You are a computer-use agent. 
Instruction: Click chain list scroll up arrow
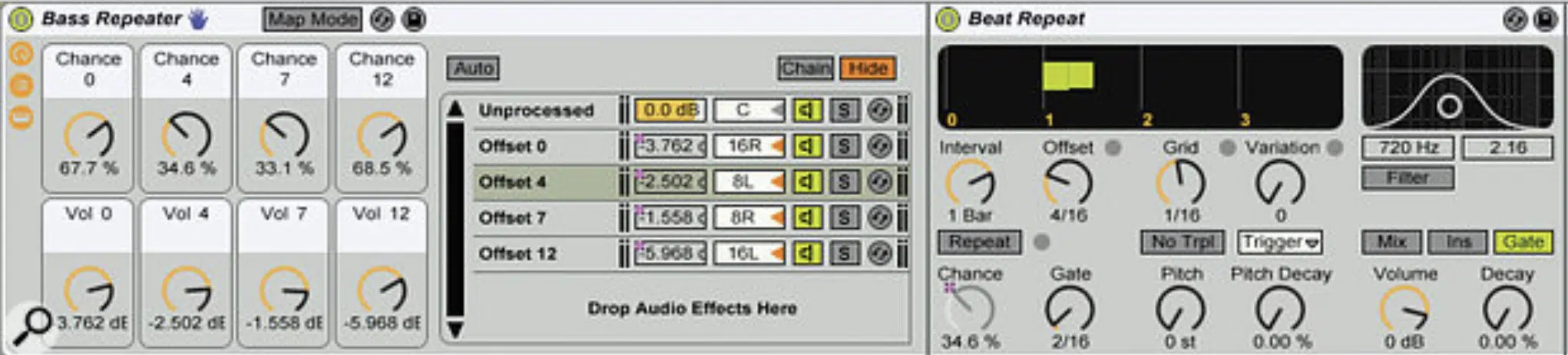[x=455, y=108]
